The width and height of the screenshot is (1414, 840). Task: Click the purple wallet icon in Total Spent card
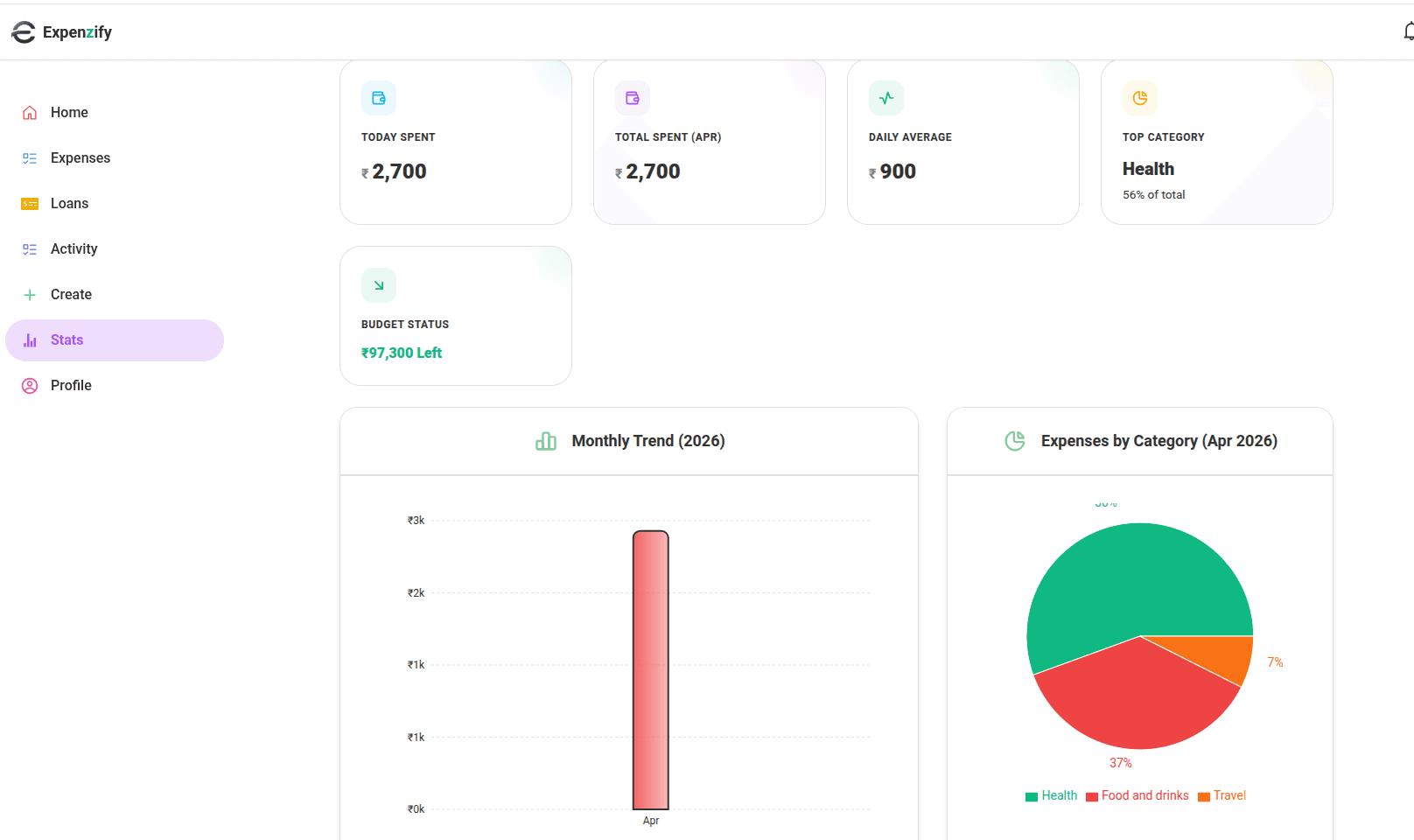[633, 98]
